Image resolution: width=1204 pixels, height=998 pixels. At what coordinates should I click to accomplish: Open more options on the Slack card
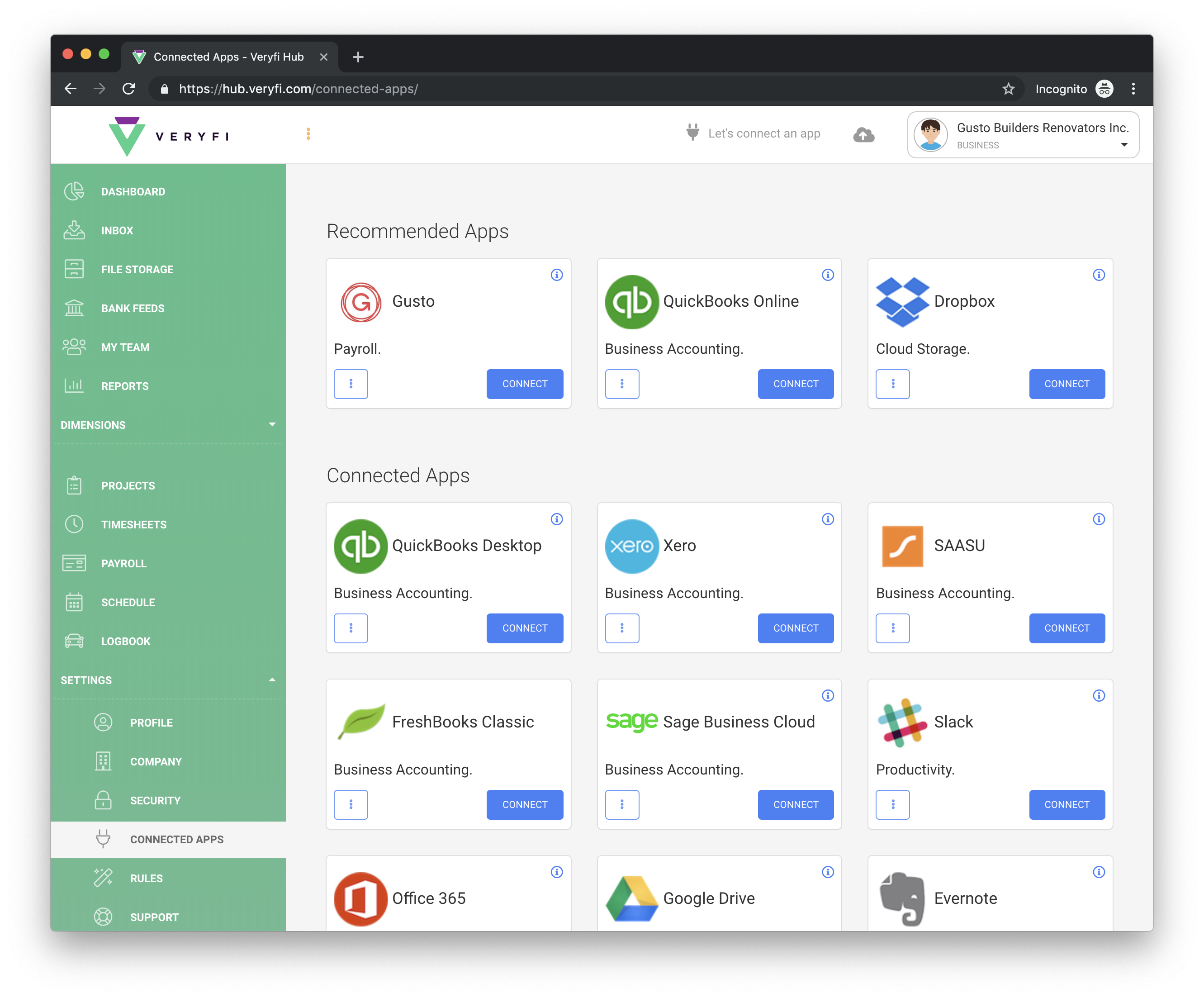point(893,805)
